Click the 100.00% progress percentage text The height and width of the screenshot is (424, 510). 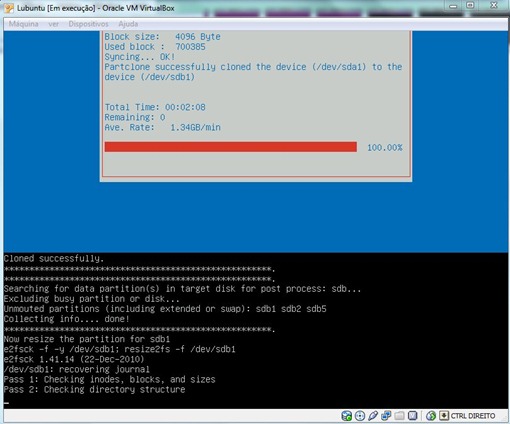[385, 148]
